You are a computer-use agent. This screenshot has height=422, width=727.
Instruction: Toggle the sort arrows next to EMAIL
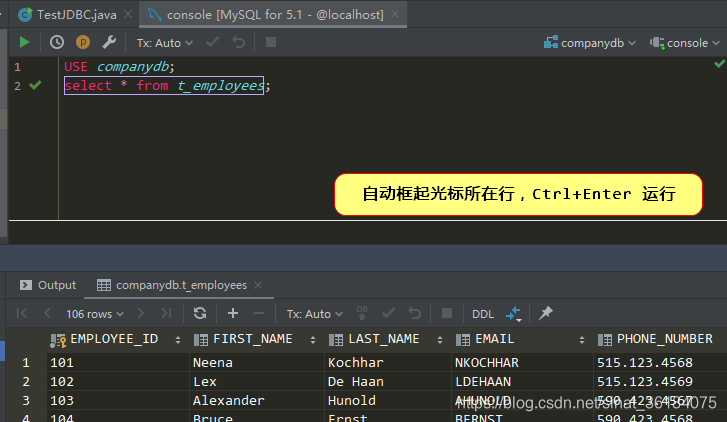click(581, 340)
